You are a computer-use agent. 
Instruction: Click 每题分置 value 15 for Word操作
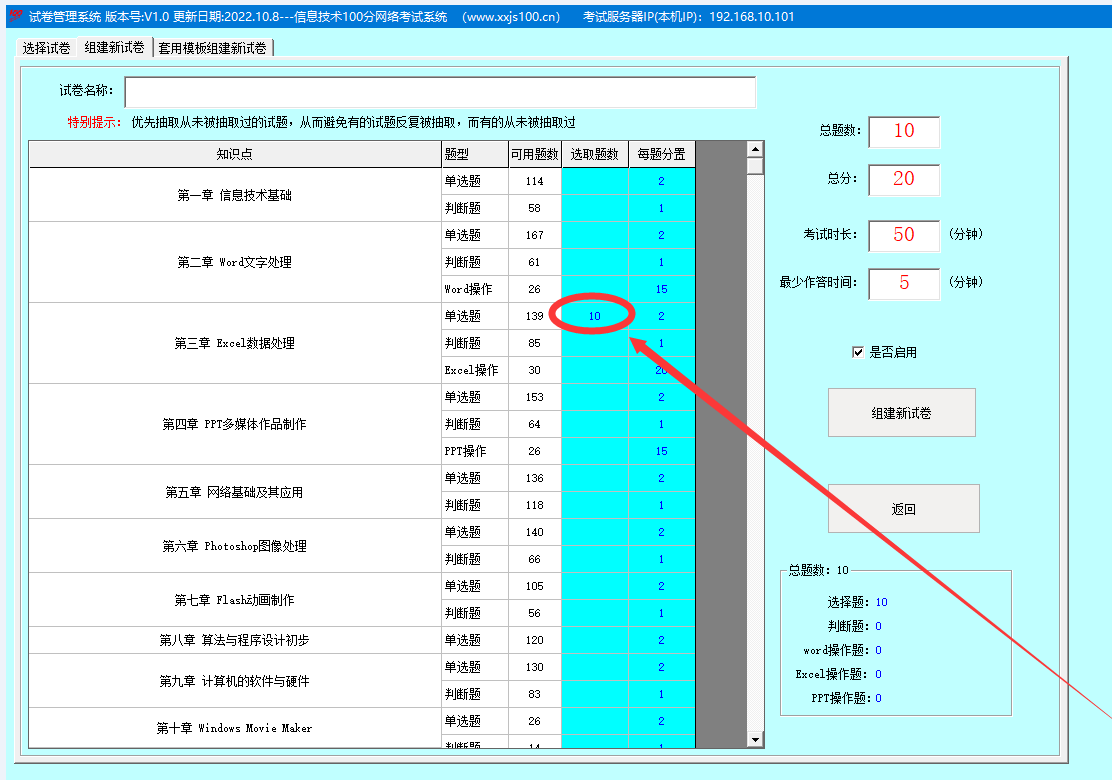[662, 289]
